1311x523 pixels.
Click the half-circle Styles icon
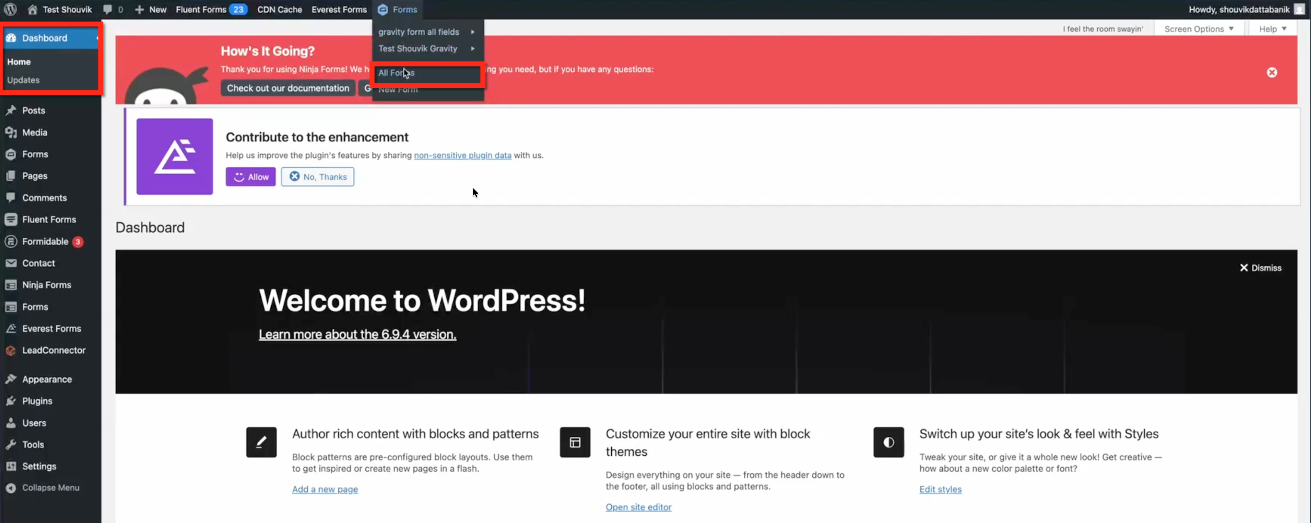pos(889,442)
